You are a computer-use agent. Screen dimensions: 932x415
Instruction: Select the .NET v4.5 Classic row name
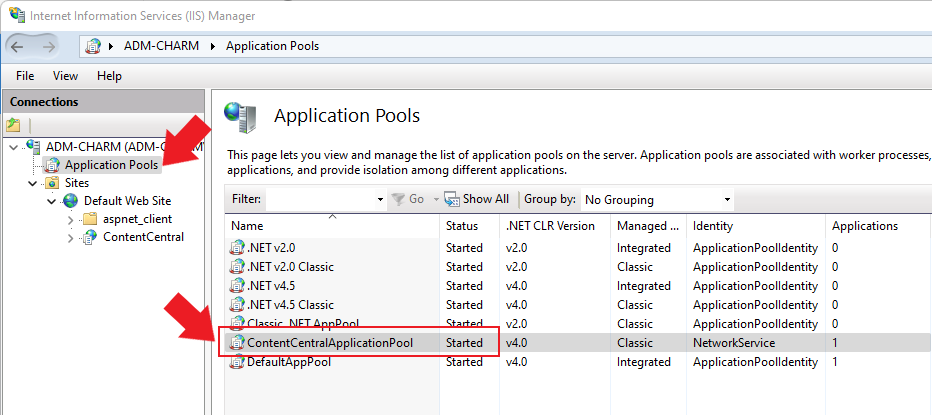click(x=291, y=305)
